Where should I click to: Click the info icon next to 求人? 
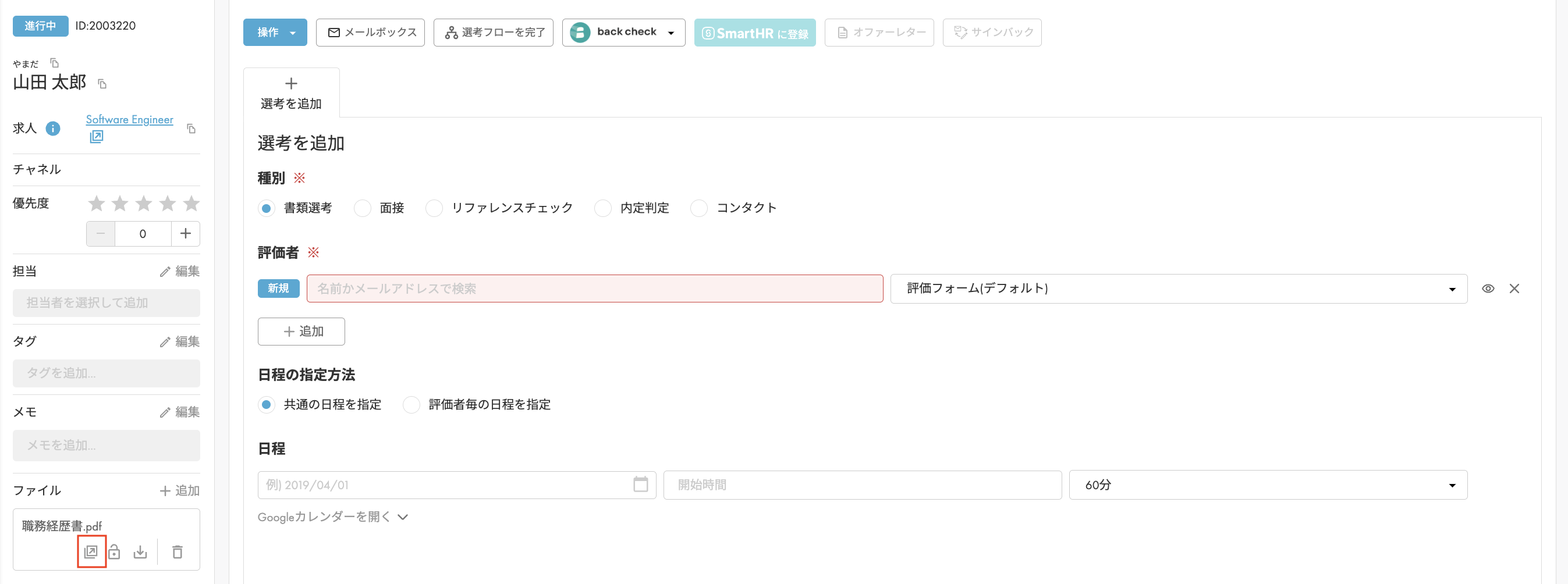(x=53, y=129)
